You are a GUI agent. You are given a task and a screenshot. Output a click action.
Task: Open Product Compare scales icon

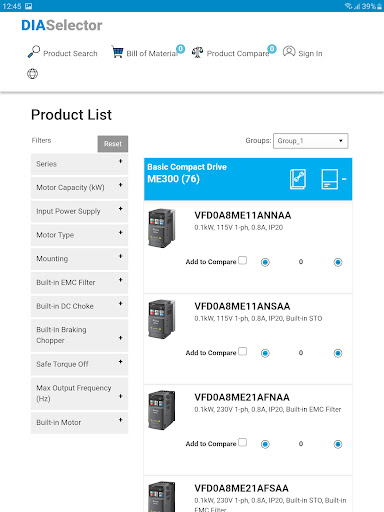pos(197,52)
